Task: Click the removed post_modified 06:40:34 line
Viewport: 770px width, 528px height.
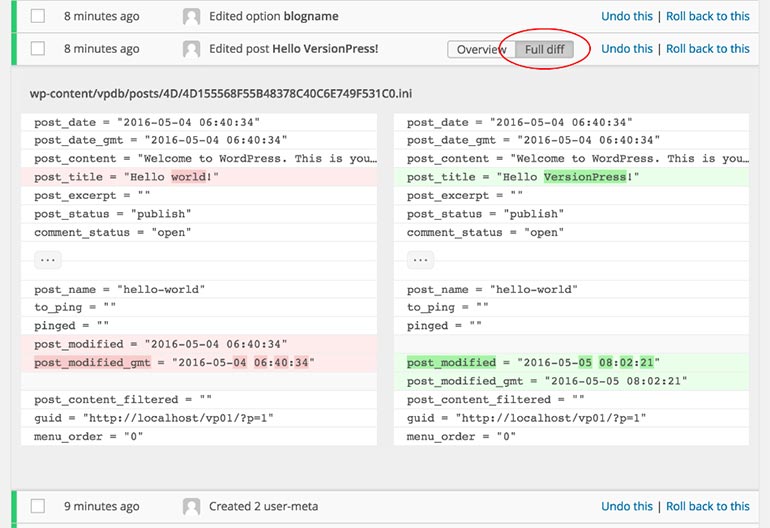Action: (199, 344)
